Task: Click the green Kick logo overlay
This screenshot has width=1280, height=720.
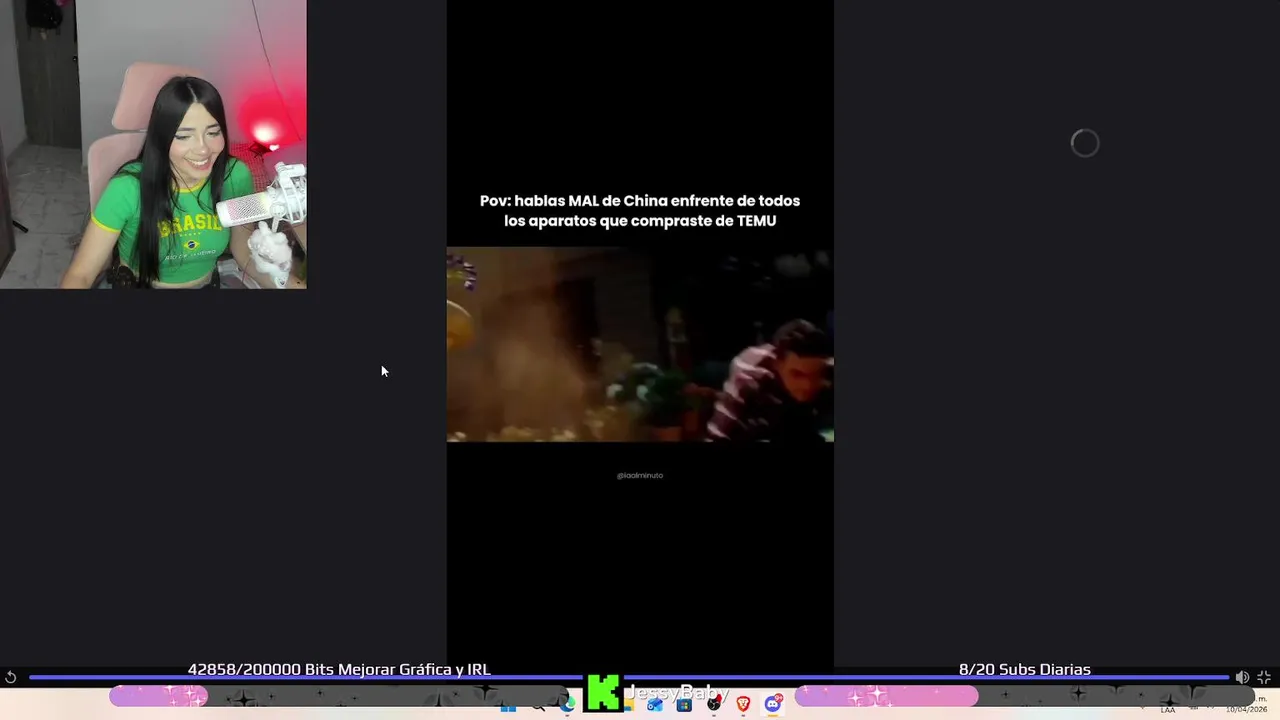Action: [603, 693]
